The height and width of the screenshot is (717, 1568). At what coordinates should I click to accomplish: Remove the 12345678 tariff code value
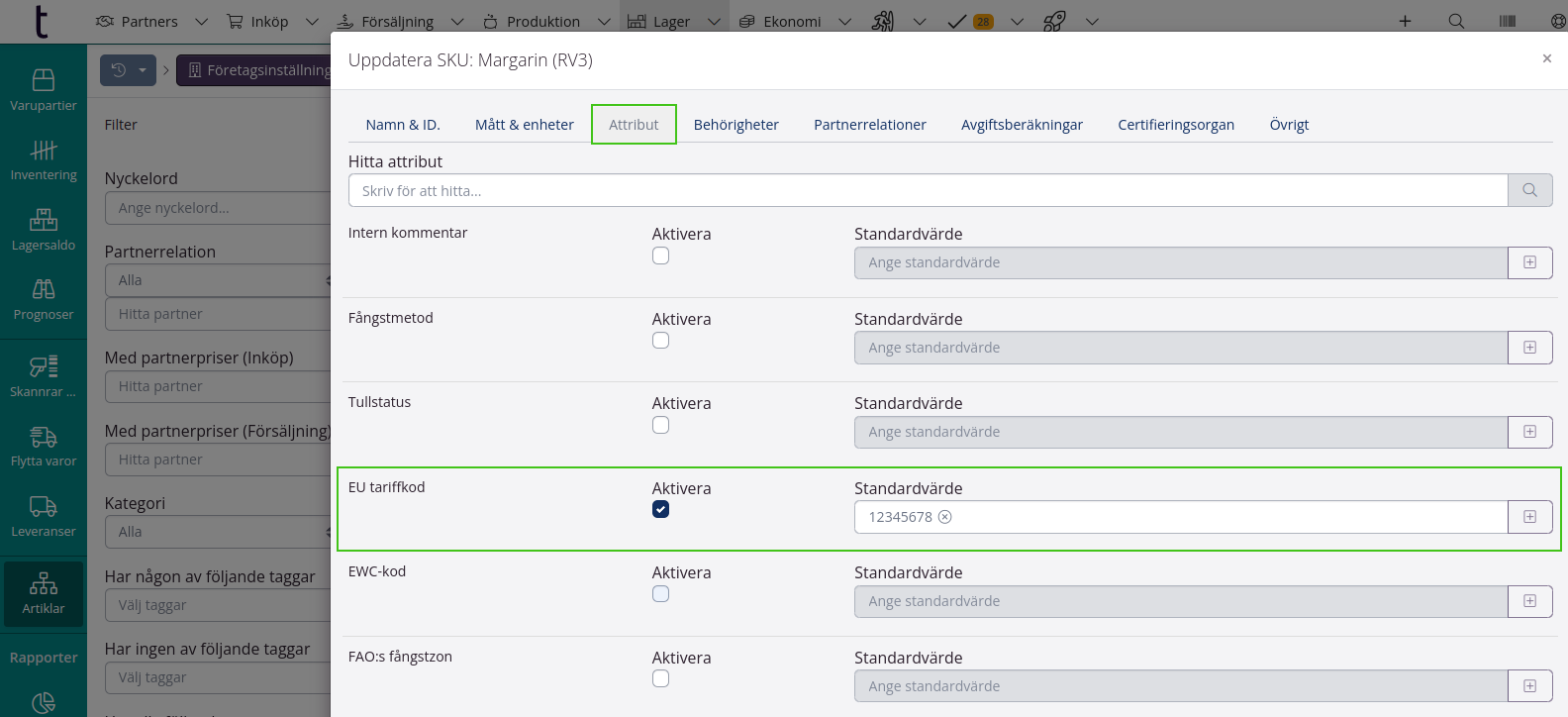pos(945,517)
